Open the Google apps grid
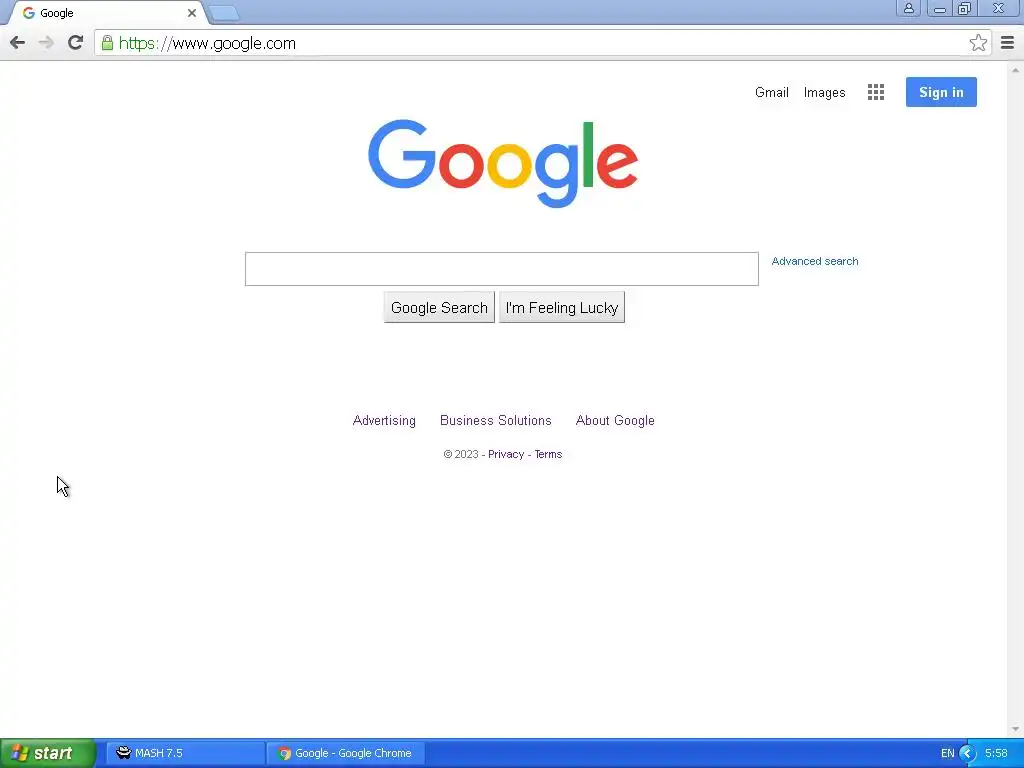 click(876, 92)
